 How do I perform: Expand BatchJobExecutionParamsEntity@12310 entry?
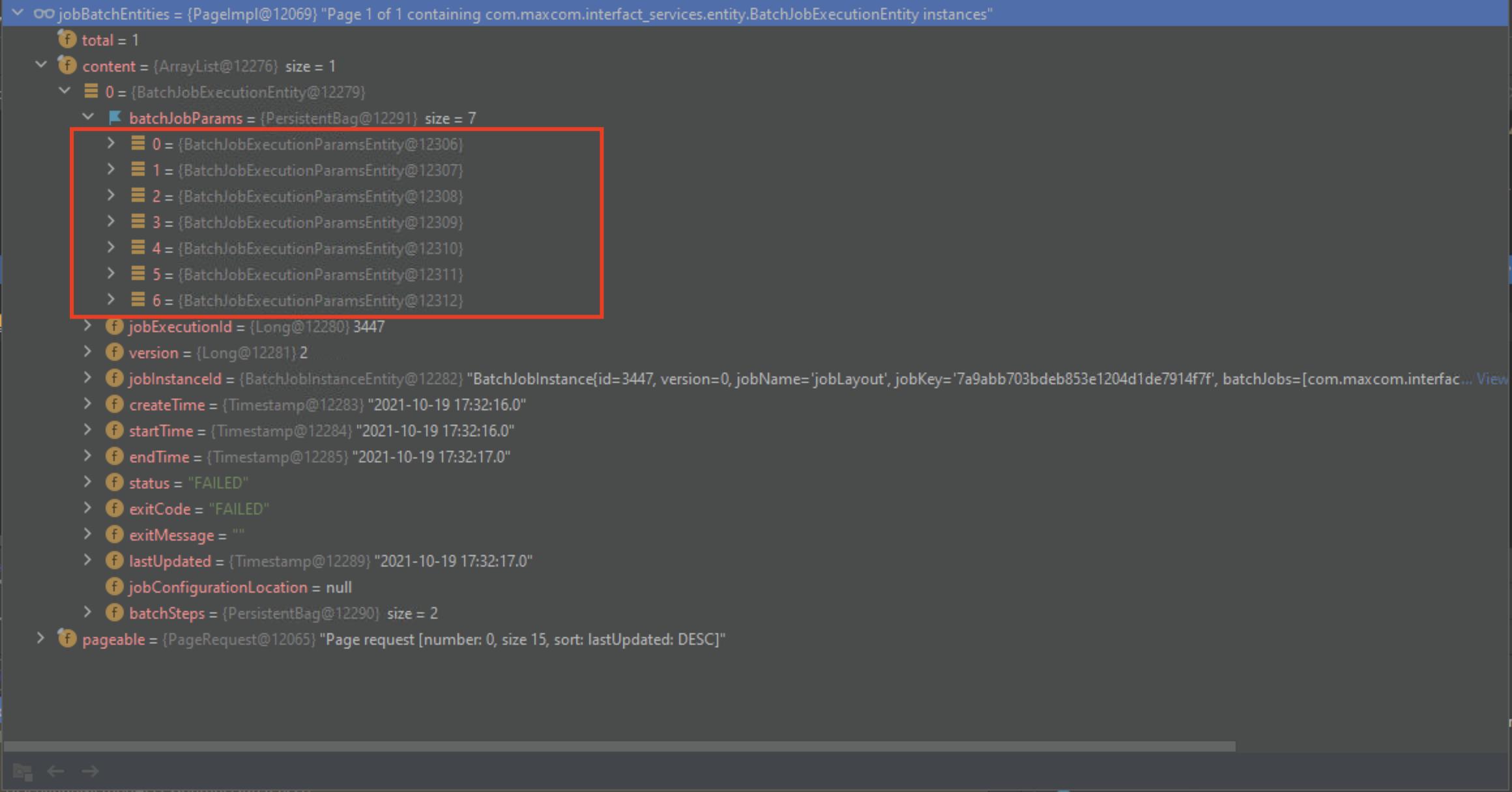coord(111,247)
